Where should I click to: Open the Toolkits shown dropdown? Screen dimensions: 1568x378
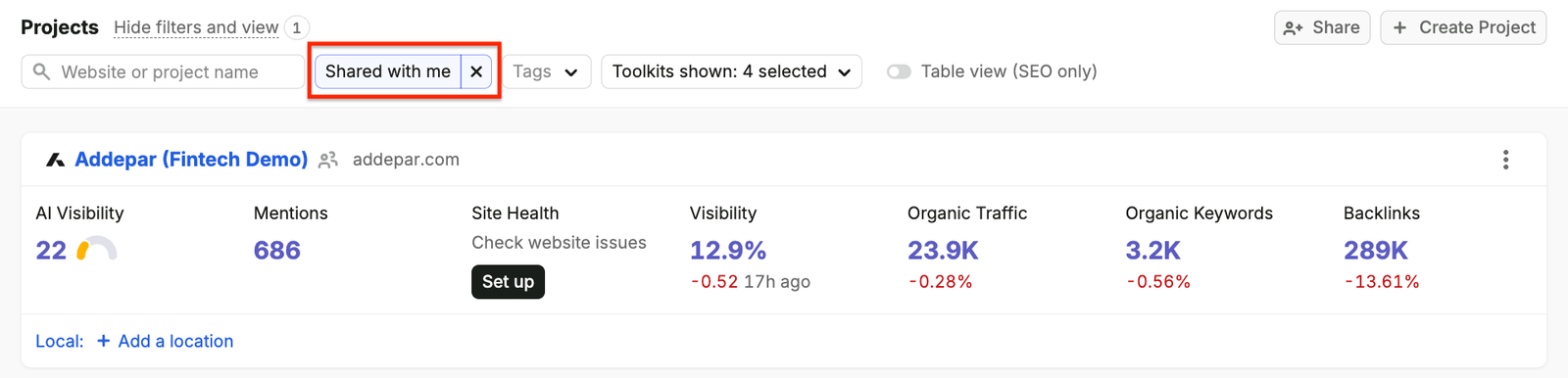(731, 71)
